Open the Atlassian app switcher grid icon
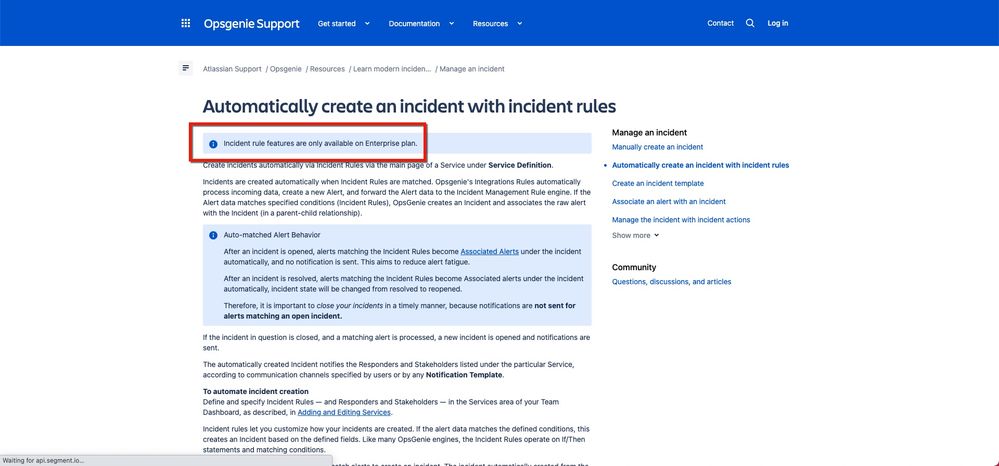This screenshot has width=999, height=466. tap(185, 24)
